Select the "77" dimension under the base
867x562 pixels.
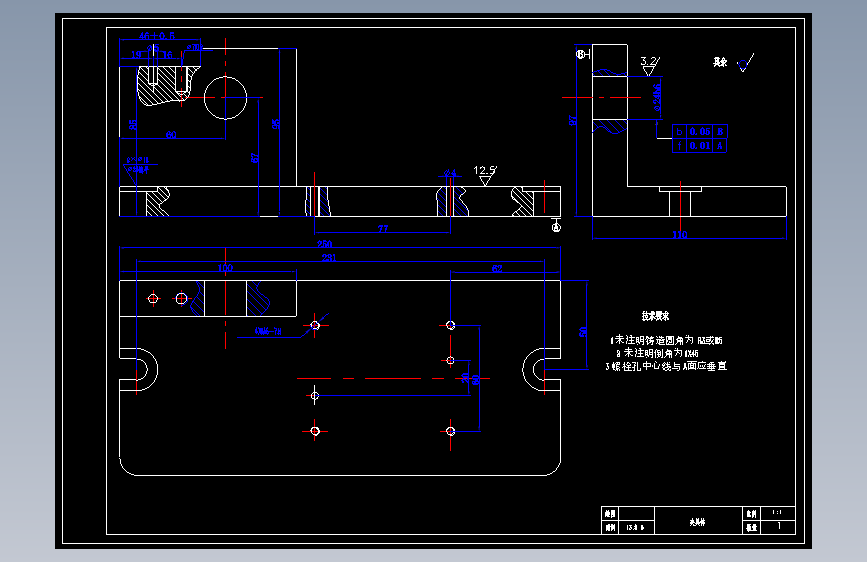tap(383, 228)
